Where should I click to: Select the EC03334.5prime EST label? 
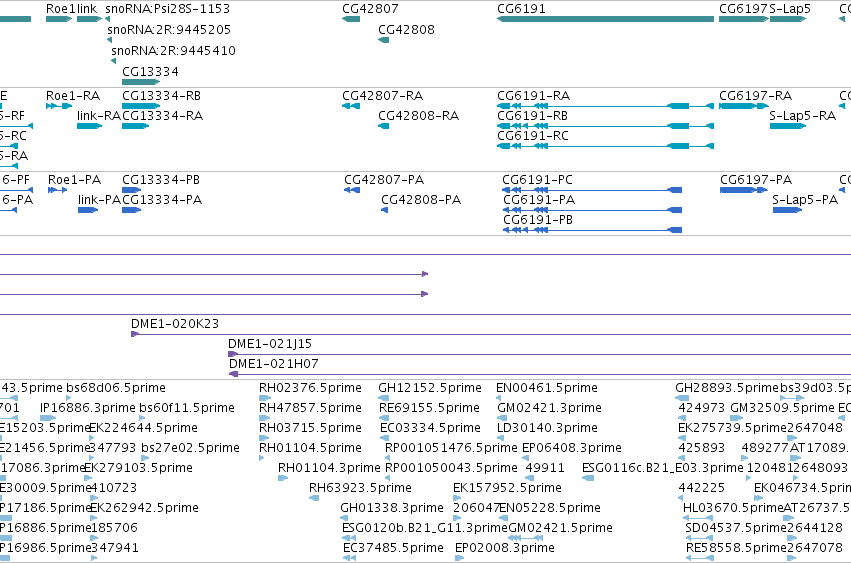click(x=430, y=428)
